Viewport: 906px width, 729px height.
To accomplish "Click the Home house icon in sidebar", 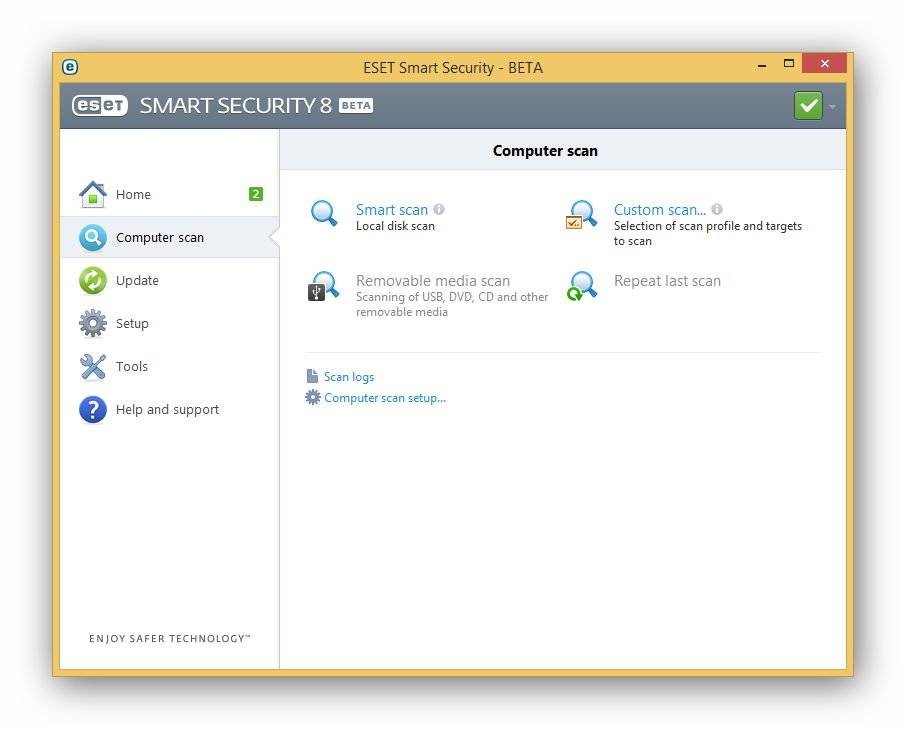I will tap(92, 194).
